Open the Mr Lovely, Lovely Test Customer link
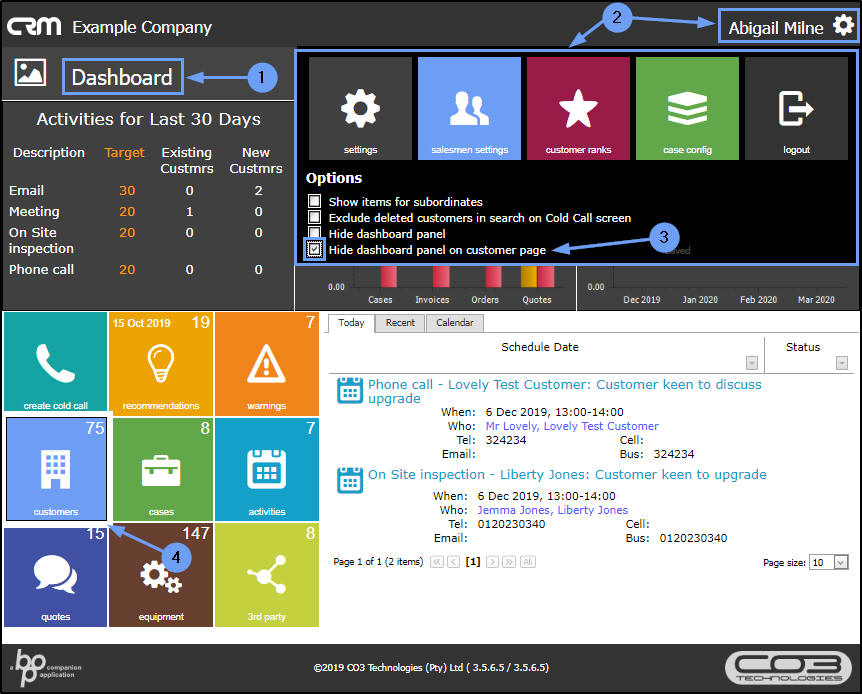Image resolution: width=862 pixels, height=694 pixels. click(x=572, y=426)
